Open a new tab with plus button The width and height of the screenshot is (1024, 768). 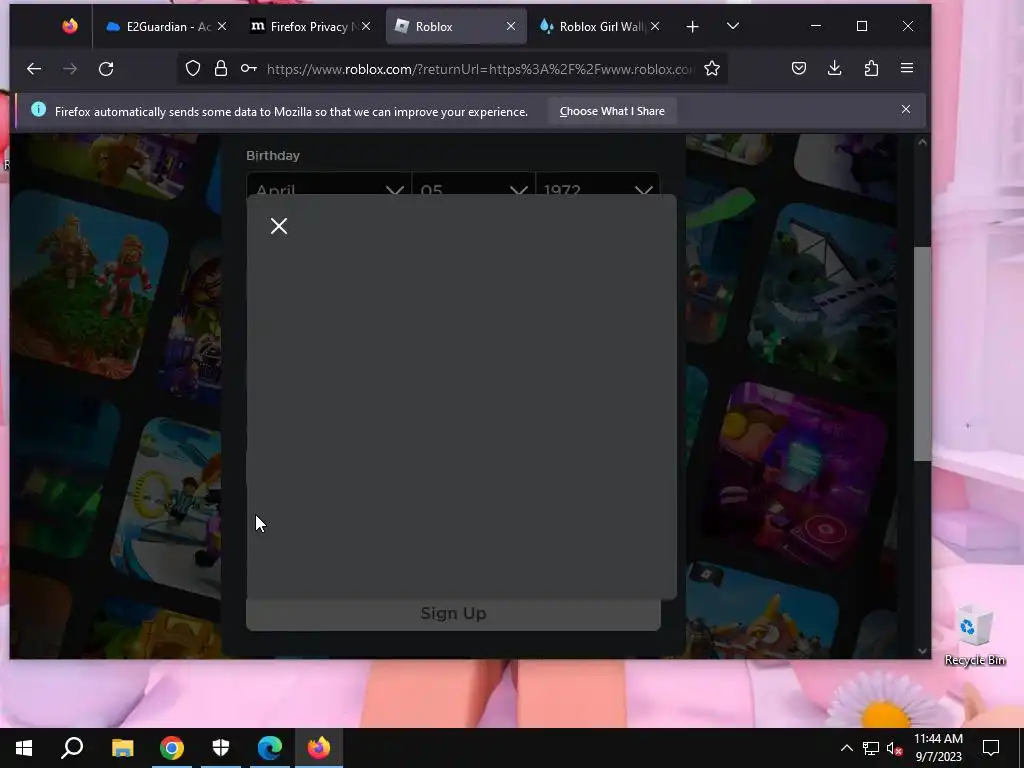tap(693, 26)
